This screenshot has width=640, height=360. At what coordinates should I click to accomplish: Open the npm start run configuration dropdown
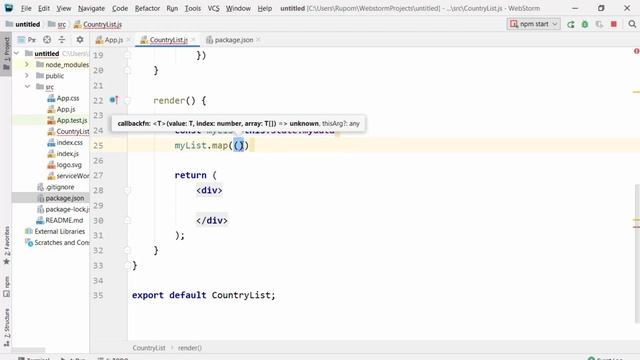tap(533, 24)
